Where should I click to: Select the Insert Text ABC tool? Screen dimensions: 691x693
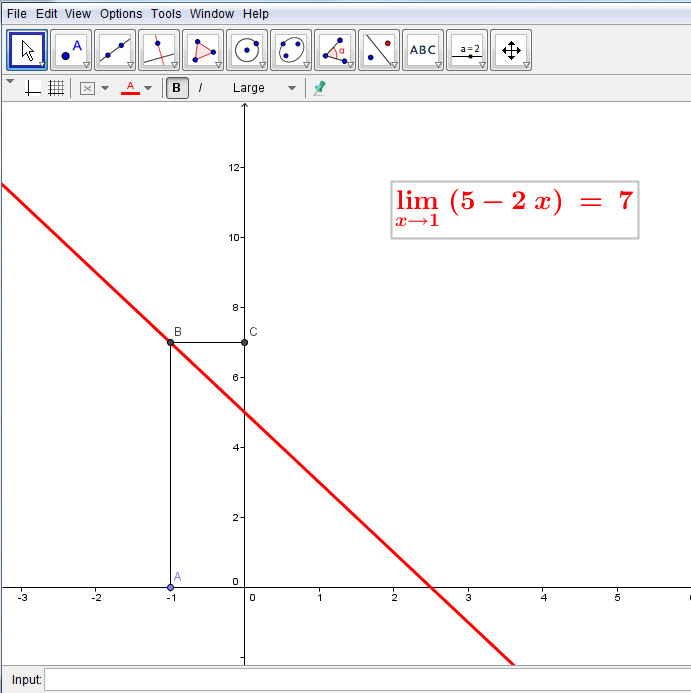[x=423, y=50]
